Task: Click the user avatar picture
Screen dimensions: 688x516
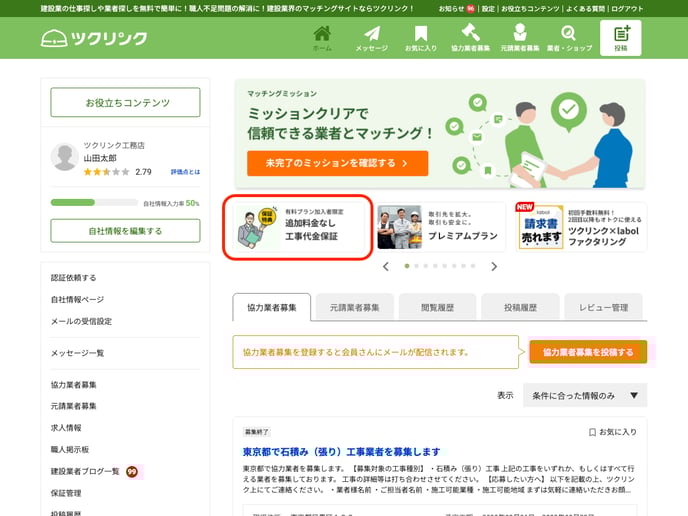Action: coord(64,157)
